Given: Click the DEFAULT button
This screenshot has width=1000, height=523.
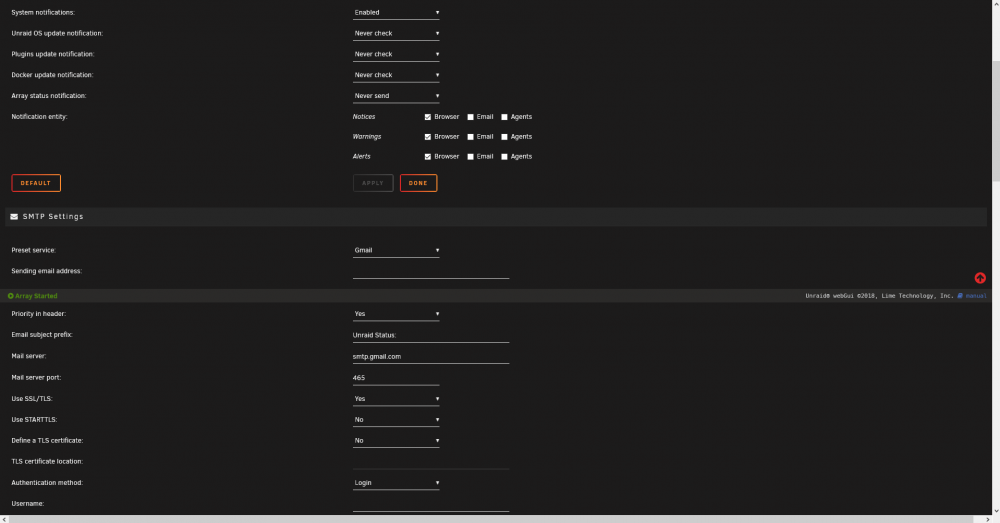Looking at the screenshot, I should point(36,183).
